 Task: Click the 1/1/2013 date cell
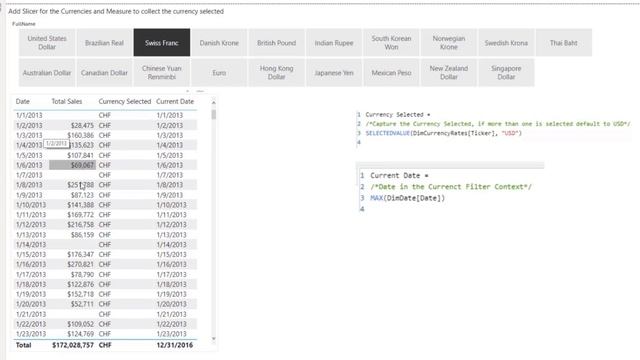(29, 115)
